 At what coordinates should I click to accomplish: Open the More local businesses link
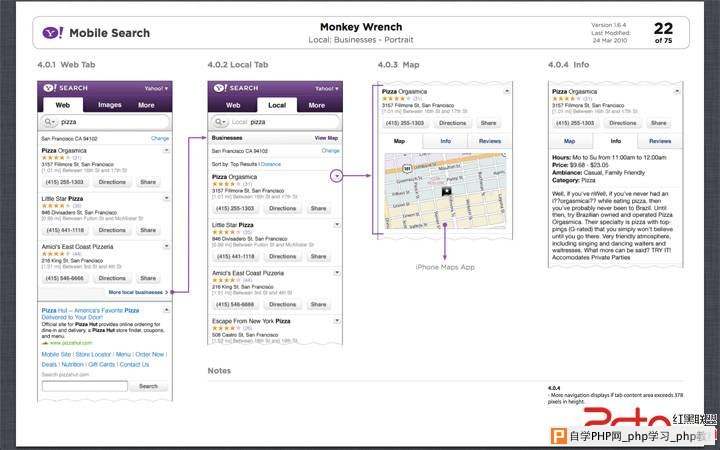(138, 292)
